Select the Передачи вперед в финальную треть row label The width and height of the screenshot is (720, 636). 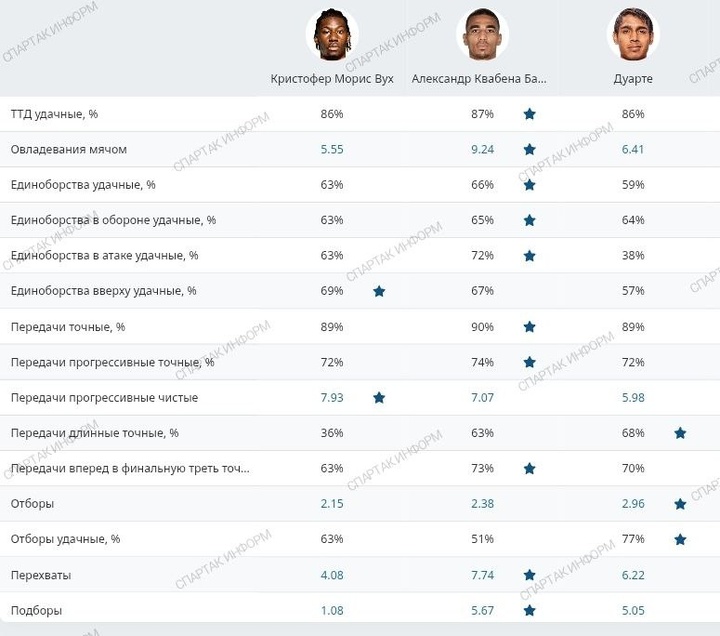(x=130, y=468)
